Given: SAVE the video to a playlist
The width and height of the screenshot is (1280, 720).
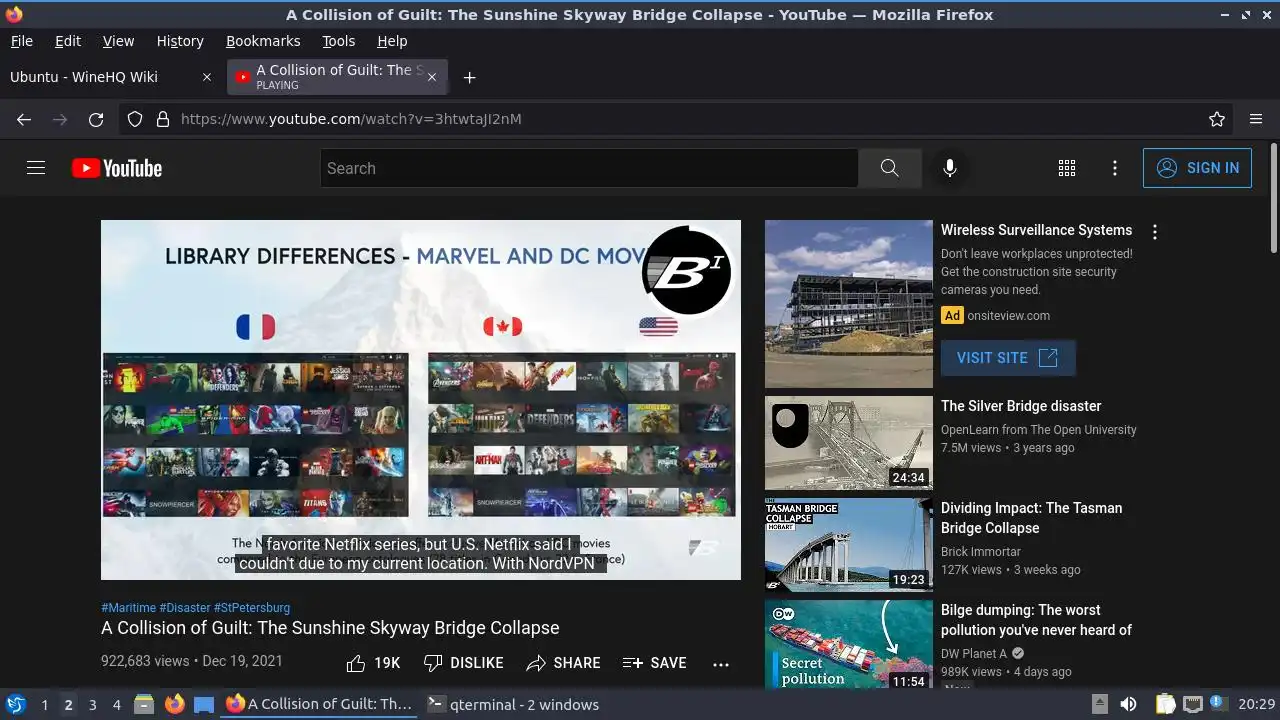Looking at the screenshot, I should pyautogui.click(x=654, y=663).
